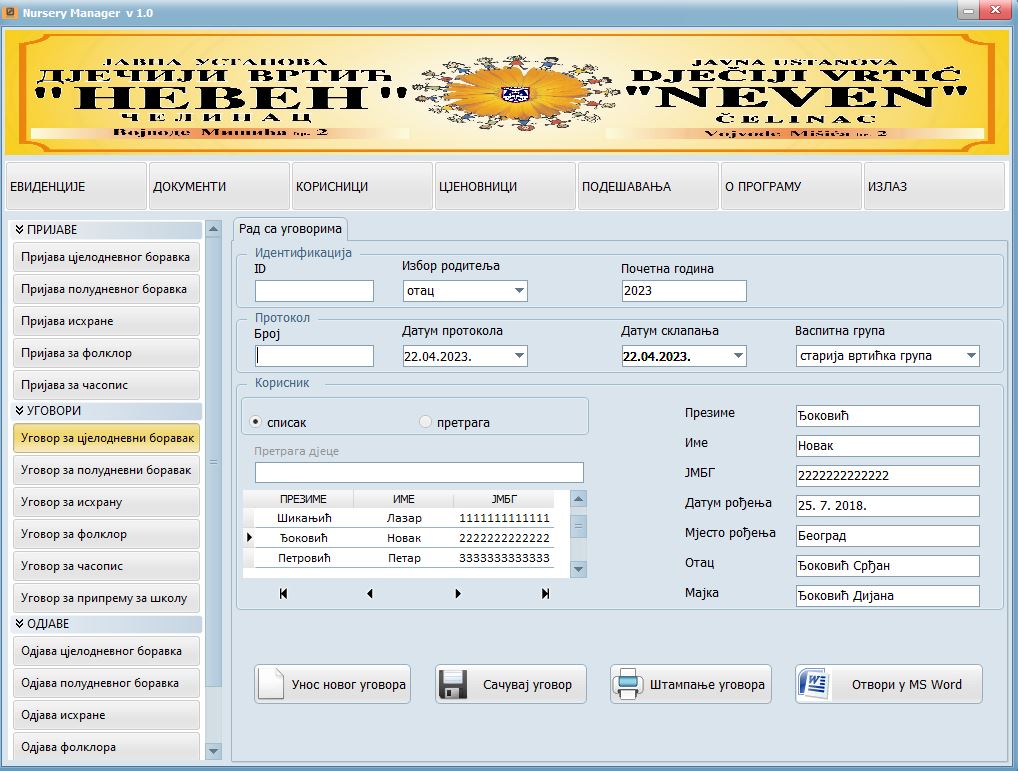The width and height of the screenshot is (1018, 771).
Task: Click Сачувај уговор button
Action: coord(511,684)
